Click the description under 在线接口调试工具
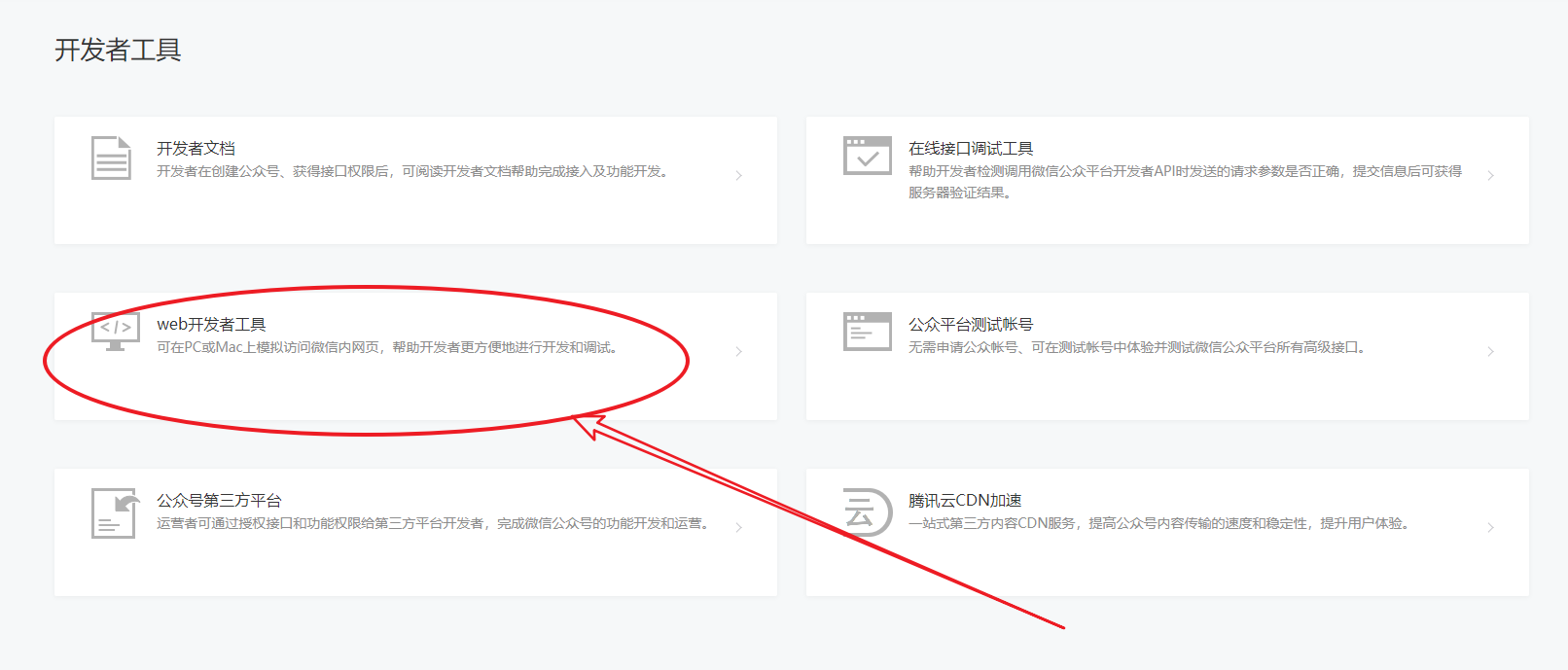This screenshot has width=1568, height=670. point(1186,182)
